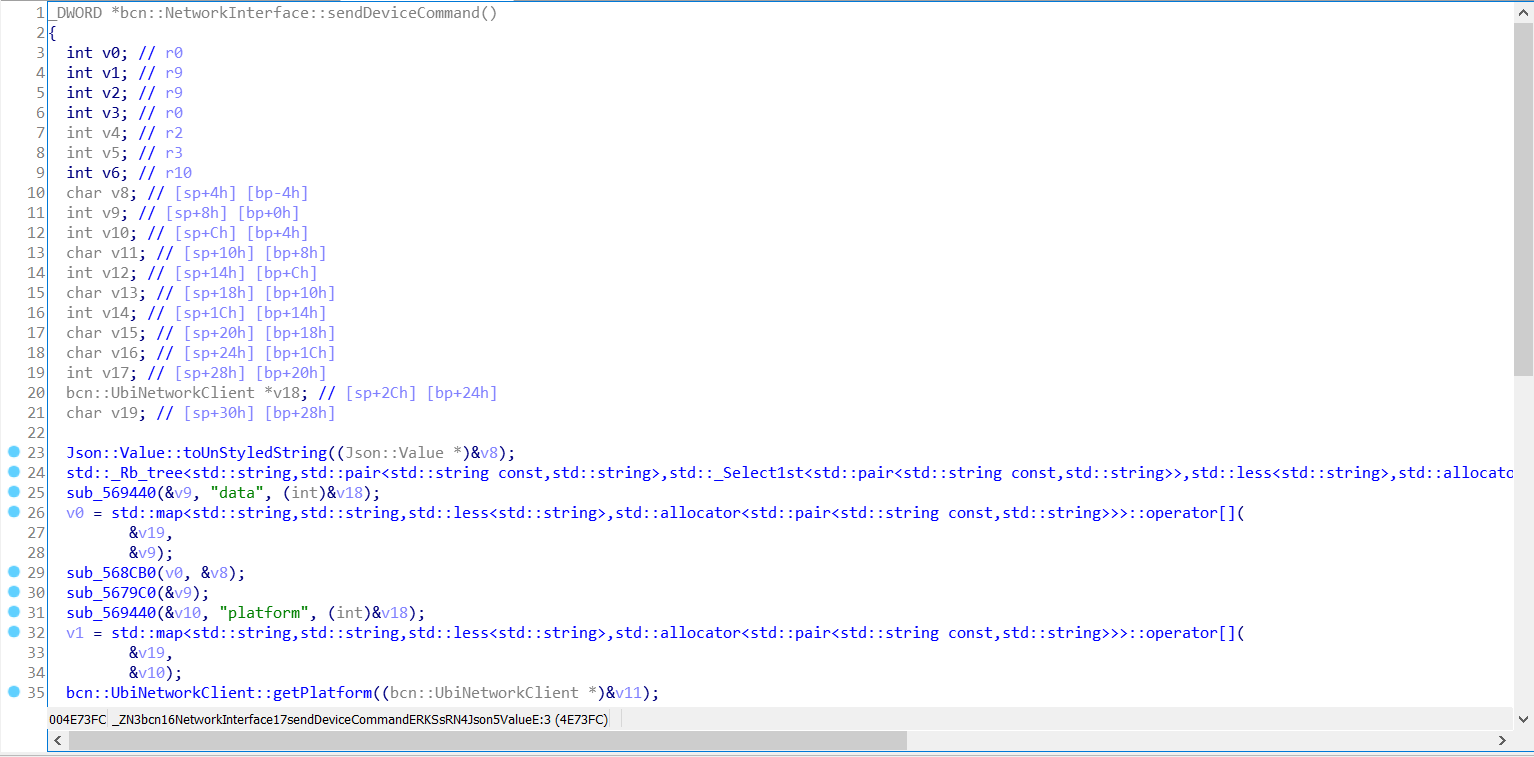The height and width of the screenshot is (757, 1534).
Task: Click the sub_568CB0(v0, &v8) call
Action: (156, 573)
